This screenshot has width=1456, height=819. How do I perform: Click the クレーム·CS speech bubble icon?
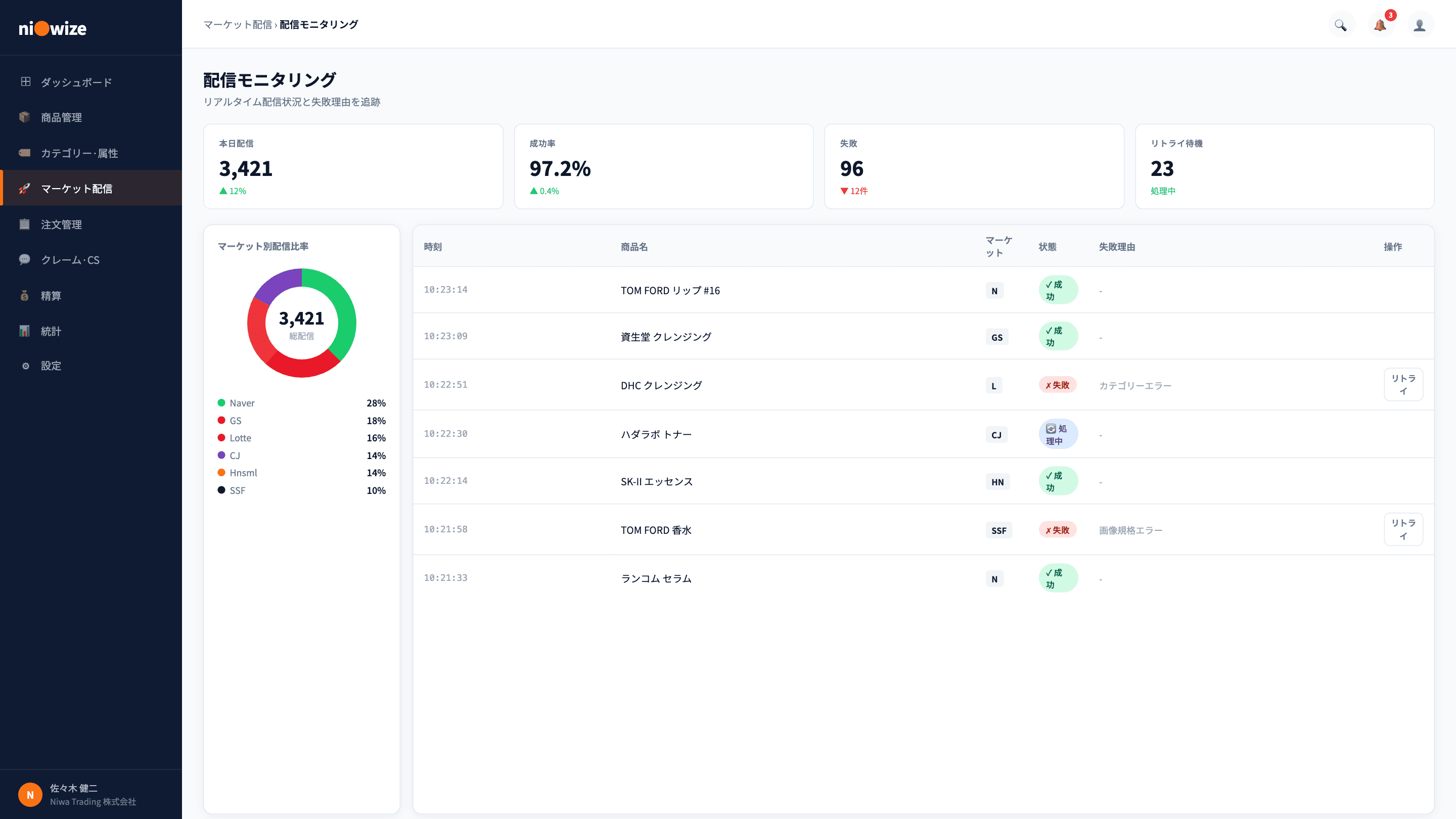[x=25, y=259]
